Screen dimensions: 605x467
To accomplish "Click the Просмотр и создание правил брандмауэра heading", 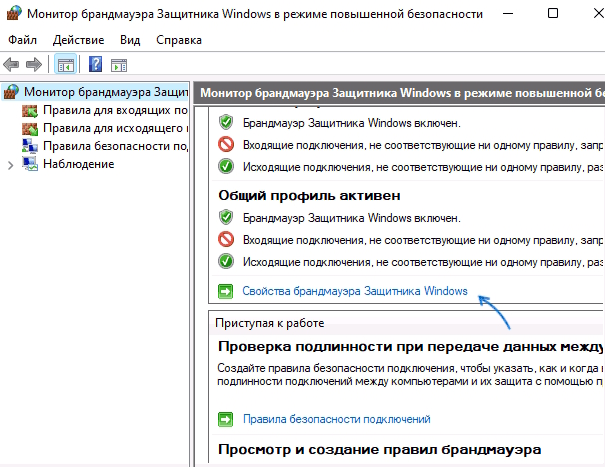I will point(379,450).
